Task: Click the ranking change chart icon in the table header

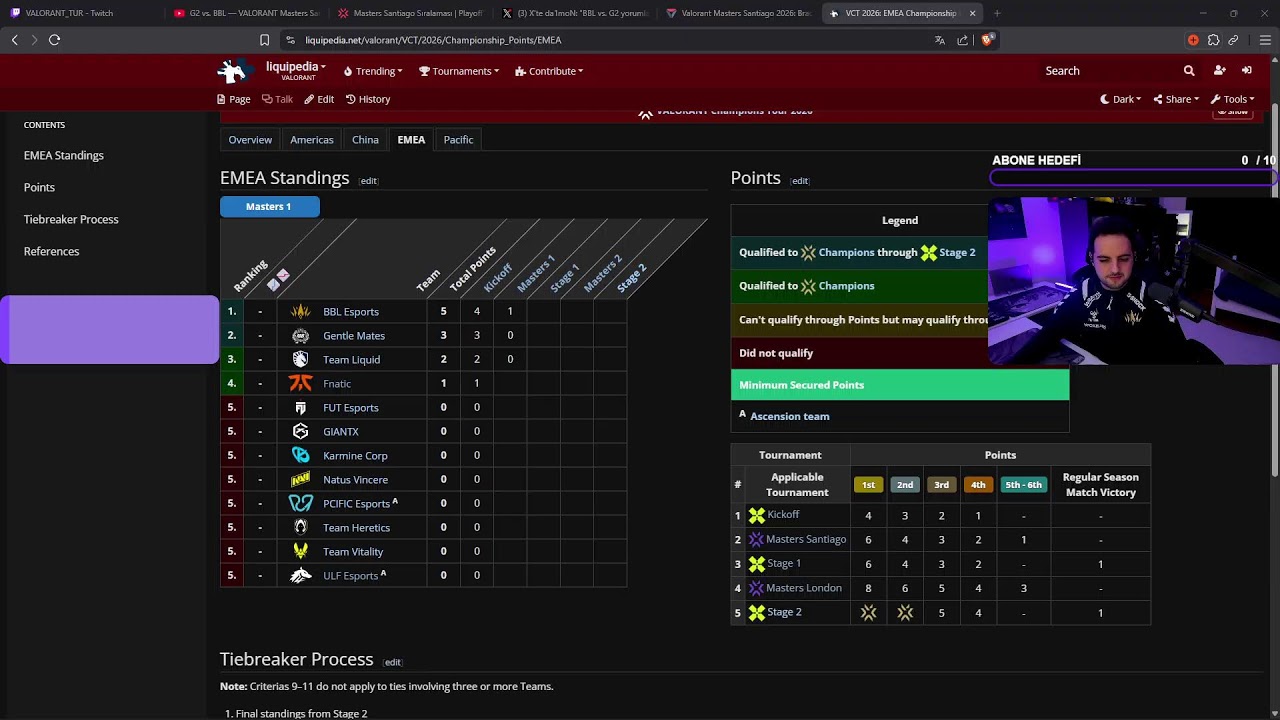Action: point(278,279)
